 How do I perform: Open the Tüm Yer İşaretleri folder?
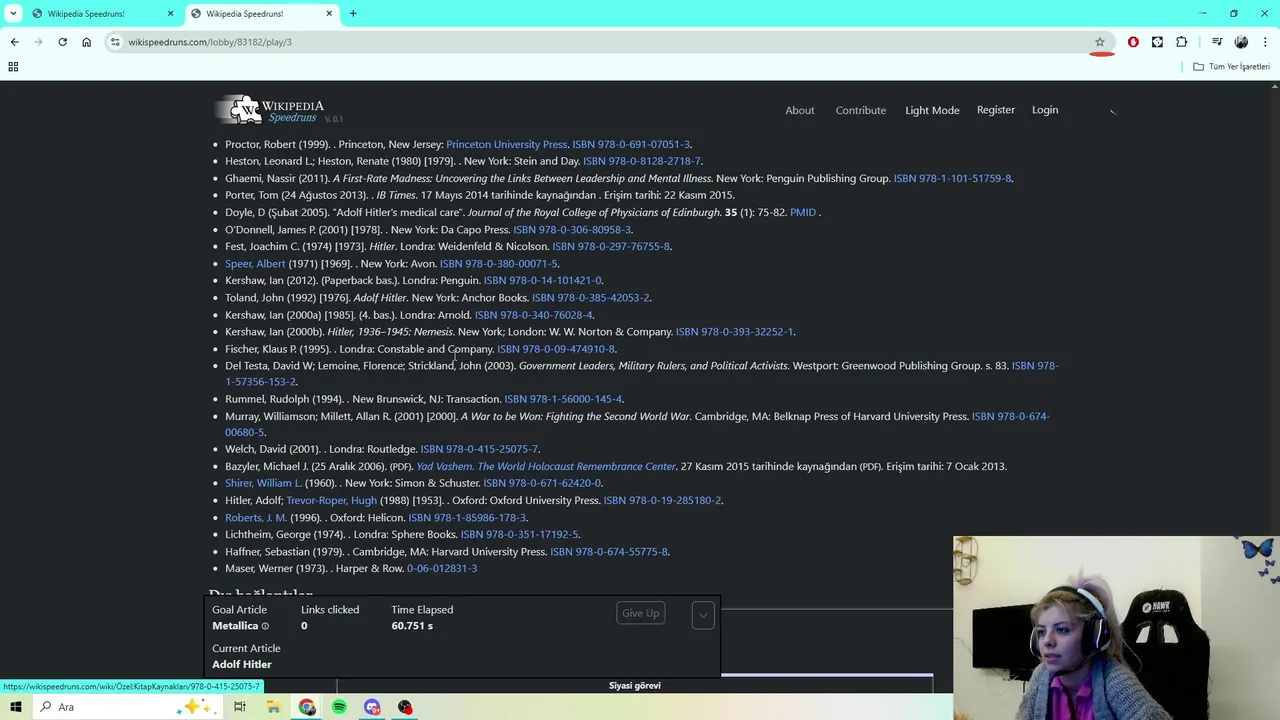tap(1232, 67)
